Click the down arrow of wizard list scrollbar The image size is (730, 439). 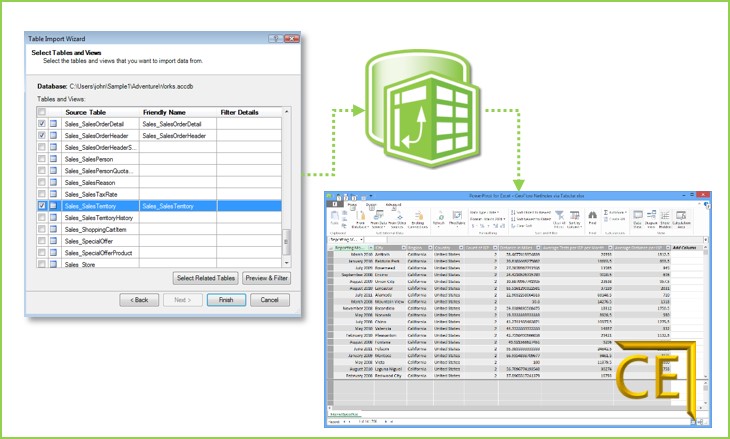(286, 263)
